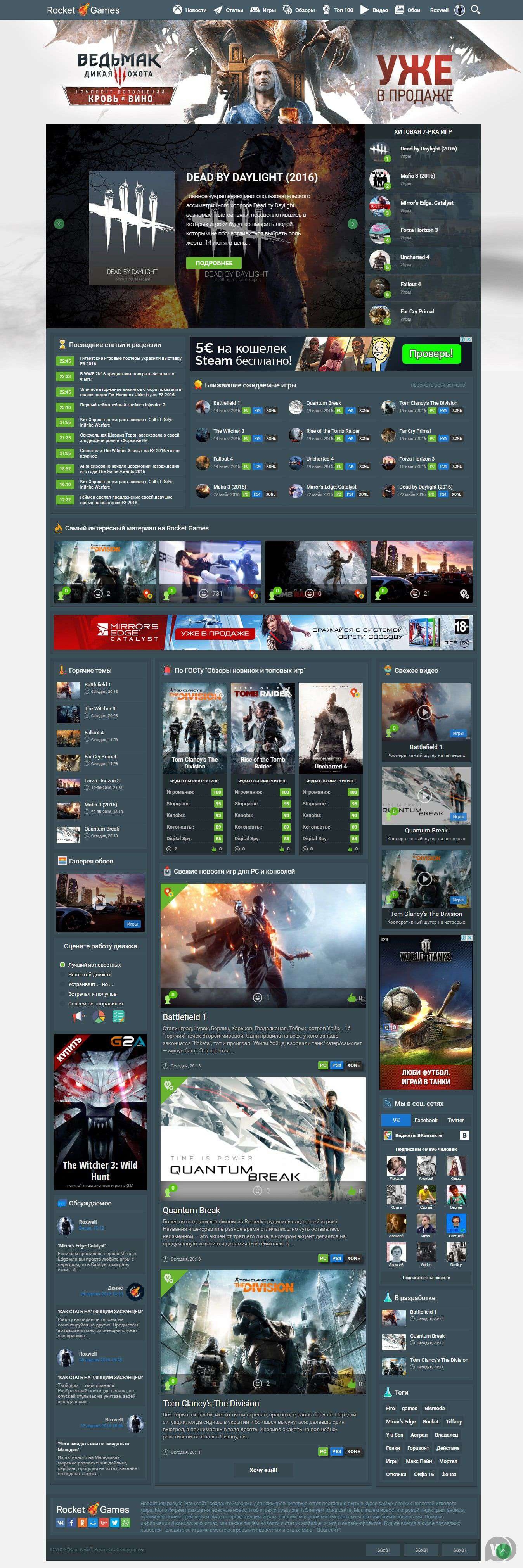
Task: Open the Battlefield 1 news title
Action: click(x=184, y=1017)
